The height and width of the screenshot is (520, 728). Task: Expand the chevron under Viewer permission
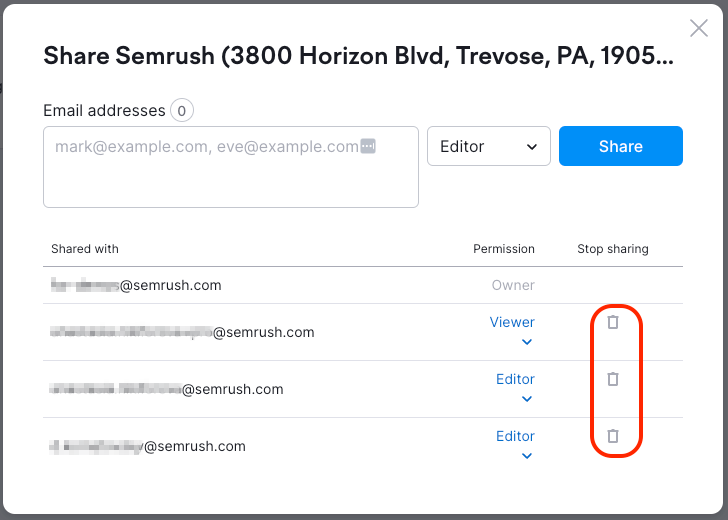tap(527, 342)
